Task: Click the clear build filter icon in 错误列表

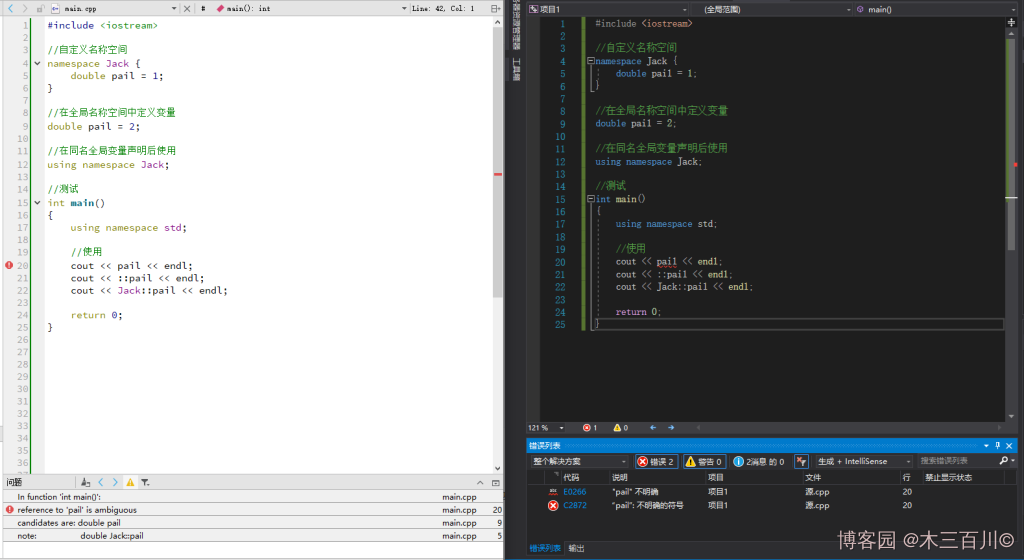Action: 801,461
